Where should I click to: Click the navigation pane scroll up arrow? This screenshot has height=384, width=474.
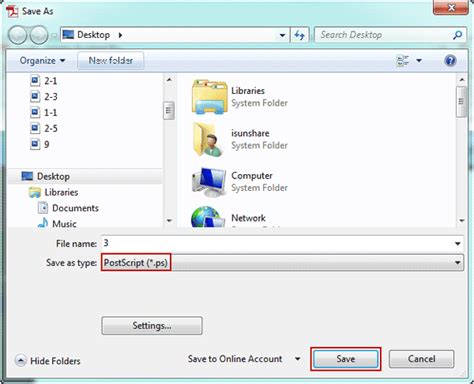click(169, 80)
